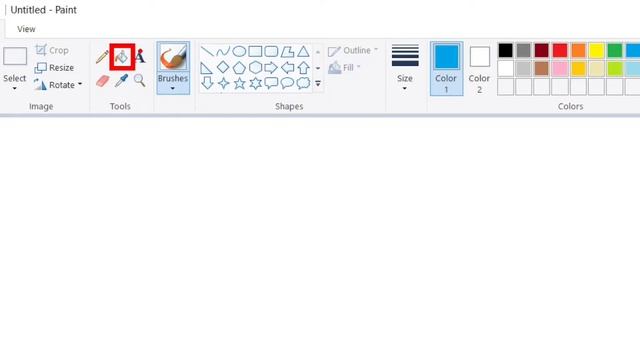Choose the Four-point star shape
The width and height of the screenshot is (640, 360).
[223, 83]
